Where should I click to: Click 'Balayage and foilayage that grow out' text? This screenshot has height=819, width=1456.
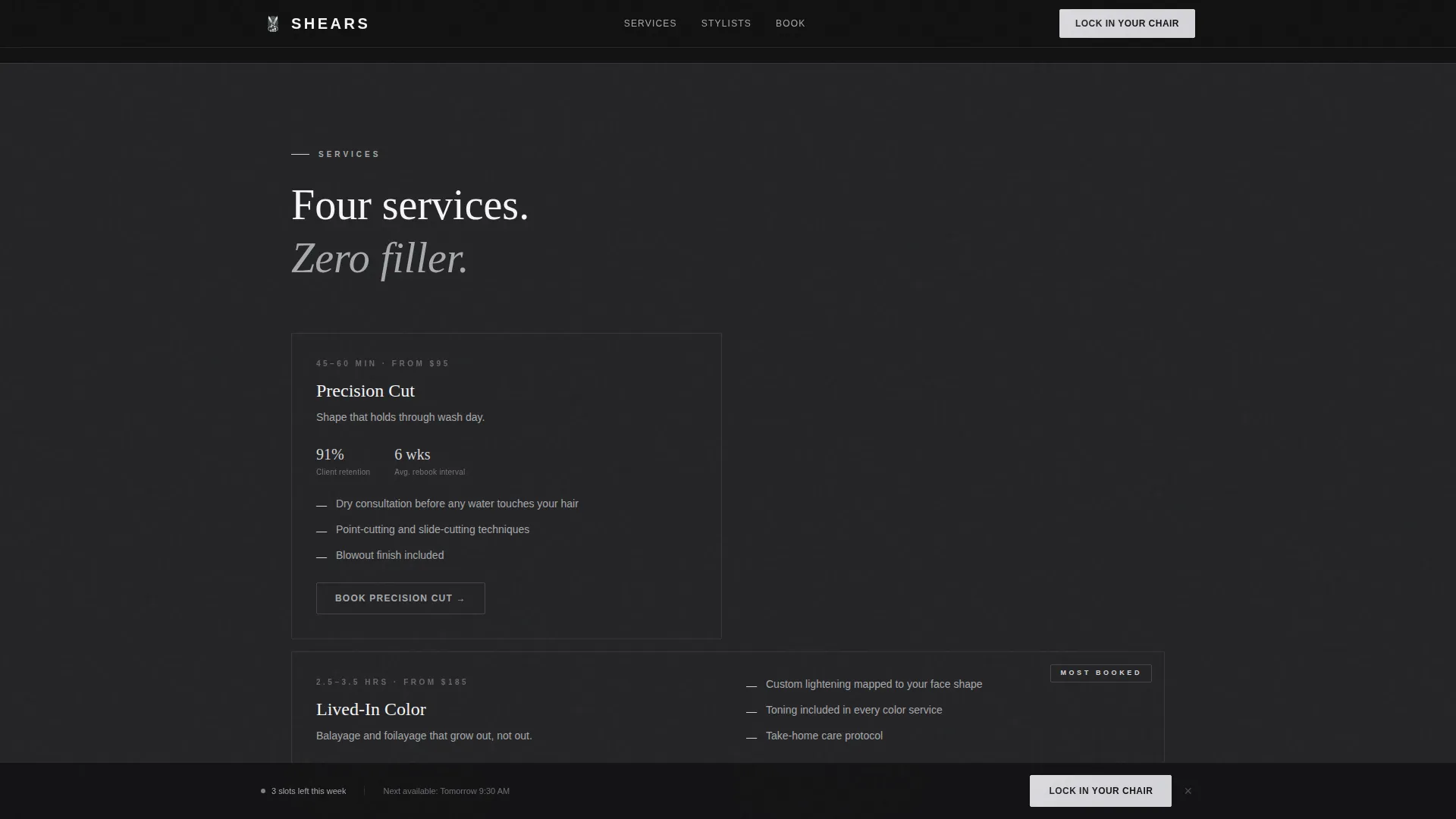[424, 736]
